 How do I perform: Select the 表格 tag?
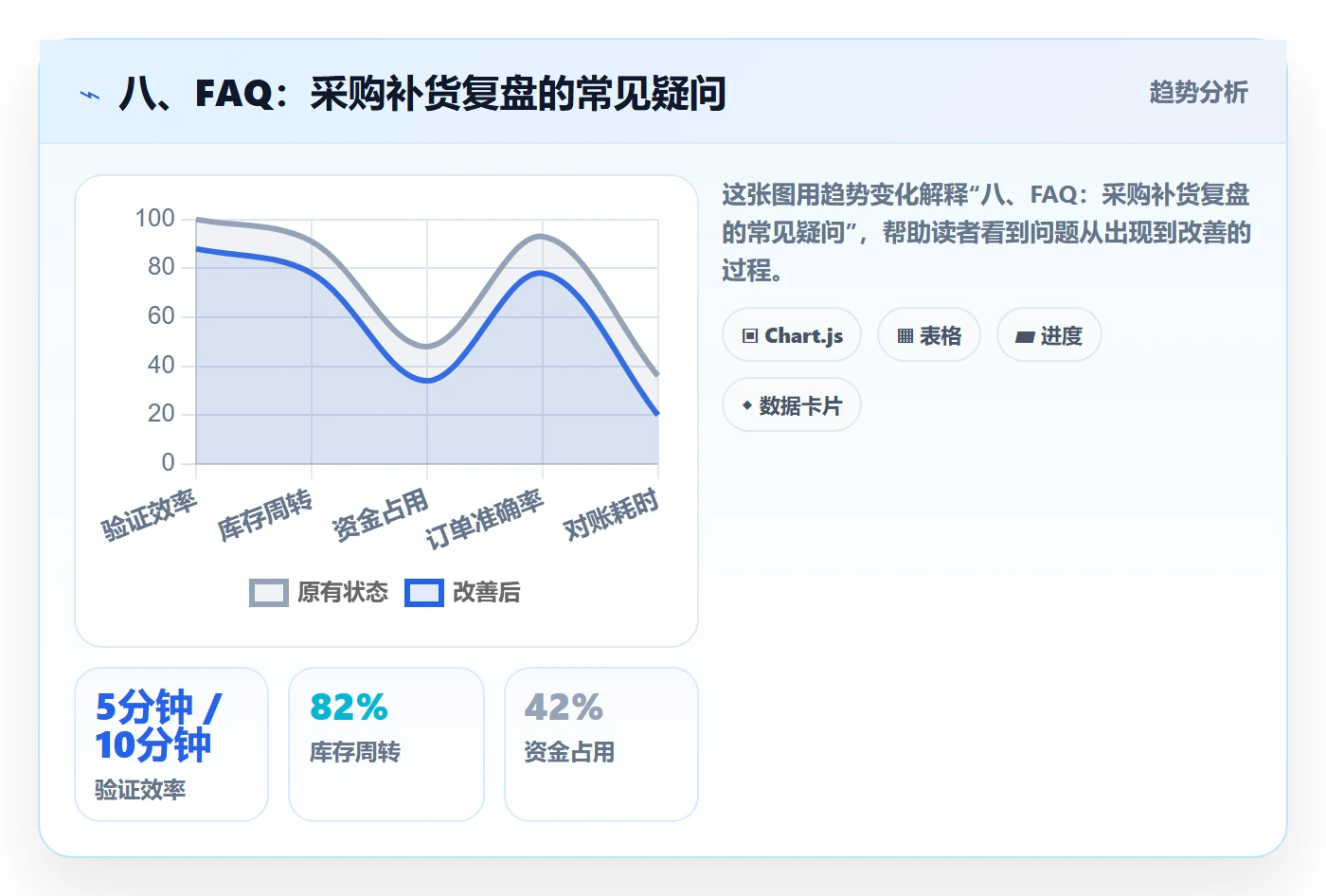929,335
